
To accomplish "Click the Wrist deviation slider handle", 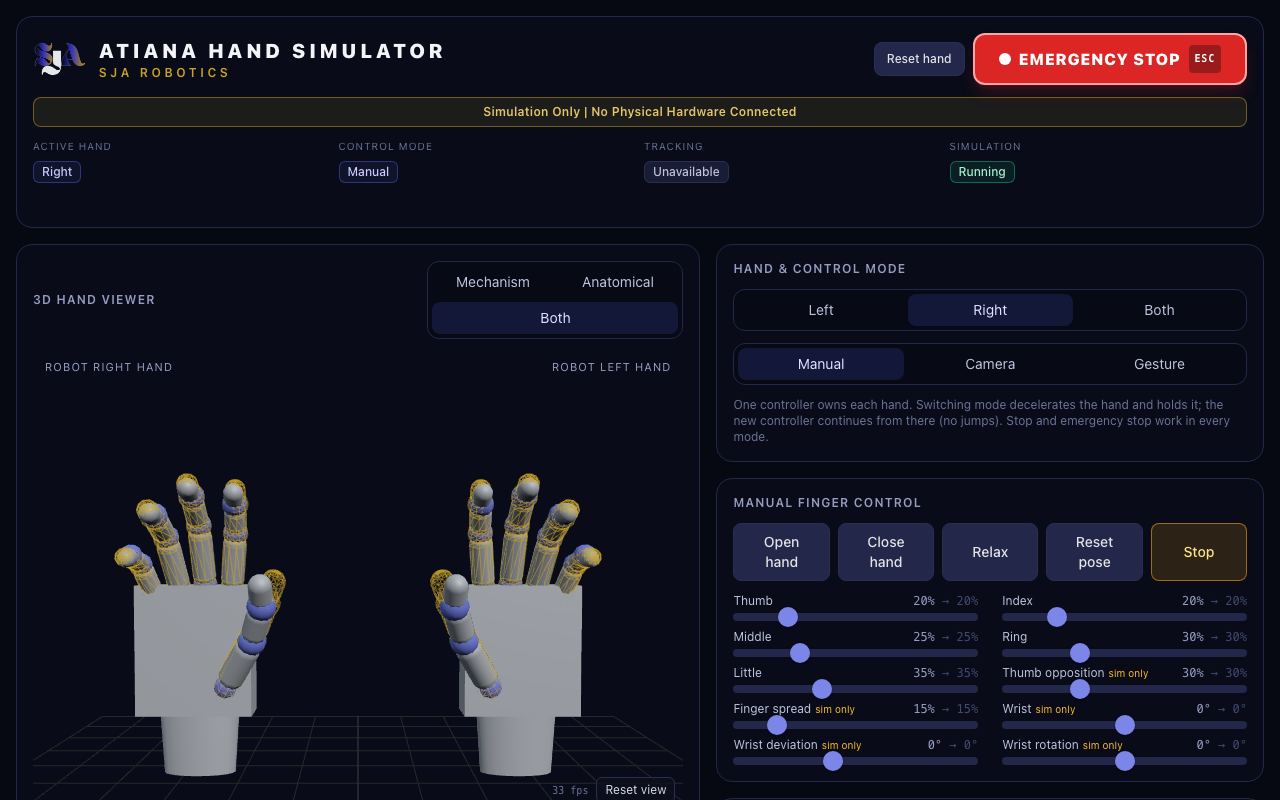I will point(833,761).
